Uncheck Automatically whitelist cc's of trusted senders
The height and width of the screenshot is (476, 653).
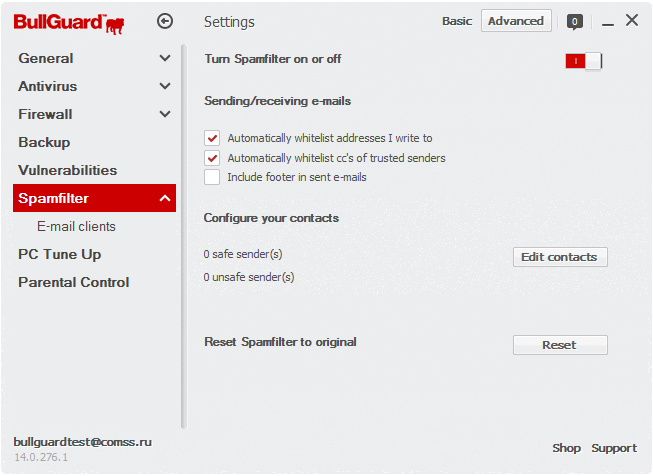tap(212, 158)
